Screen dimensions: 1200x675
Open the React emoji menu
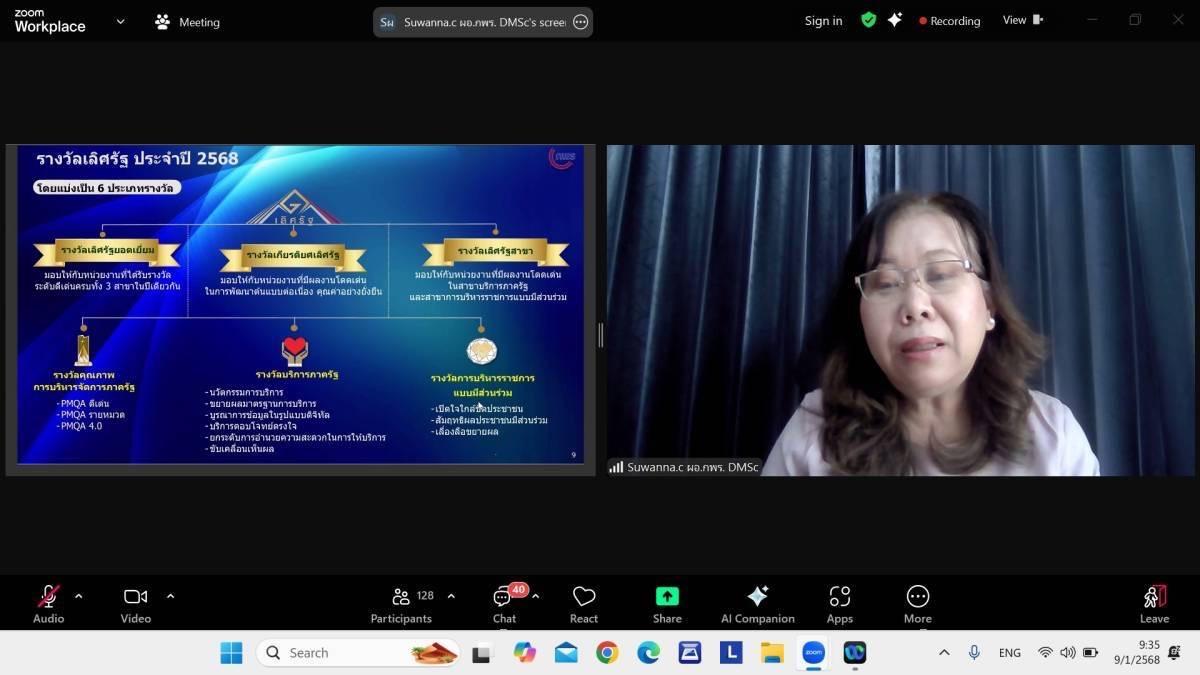pyautogui.click(x=584, y=604)
